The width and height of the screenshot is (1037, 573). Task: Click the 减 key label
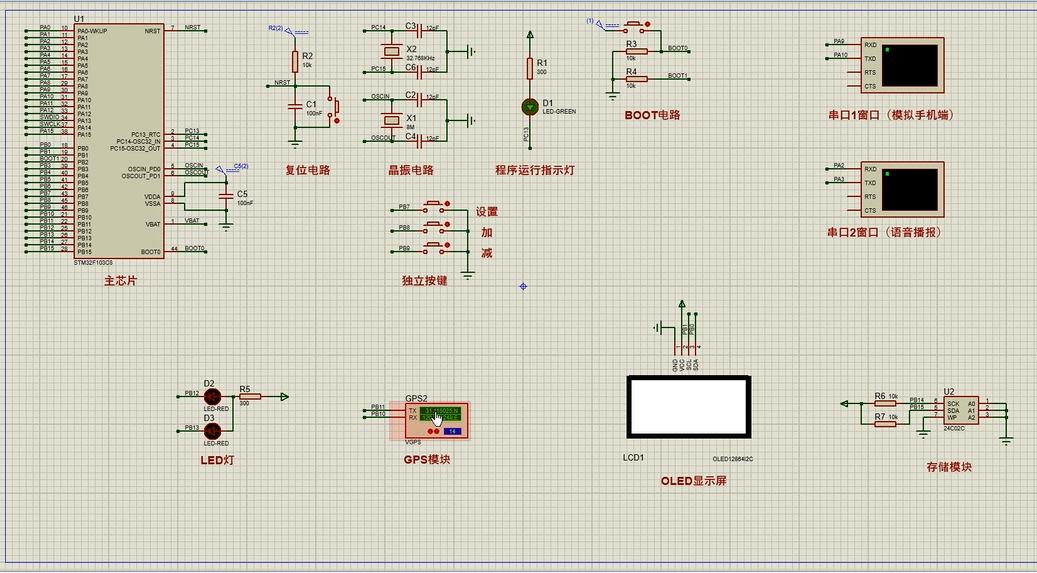[x=487, y=253]
